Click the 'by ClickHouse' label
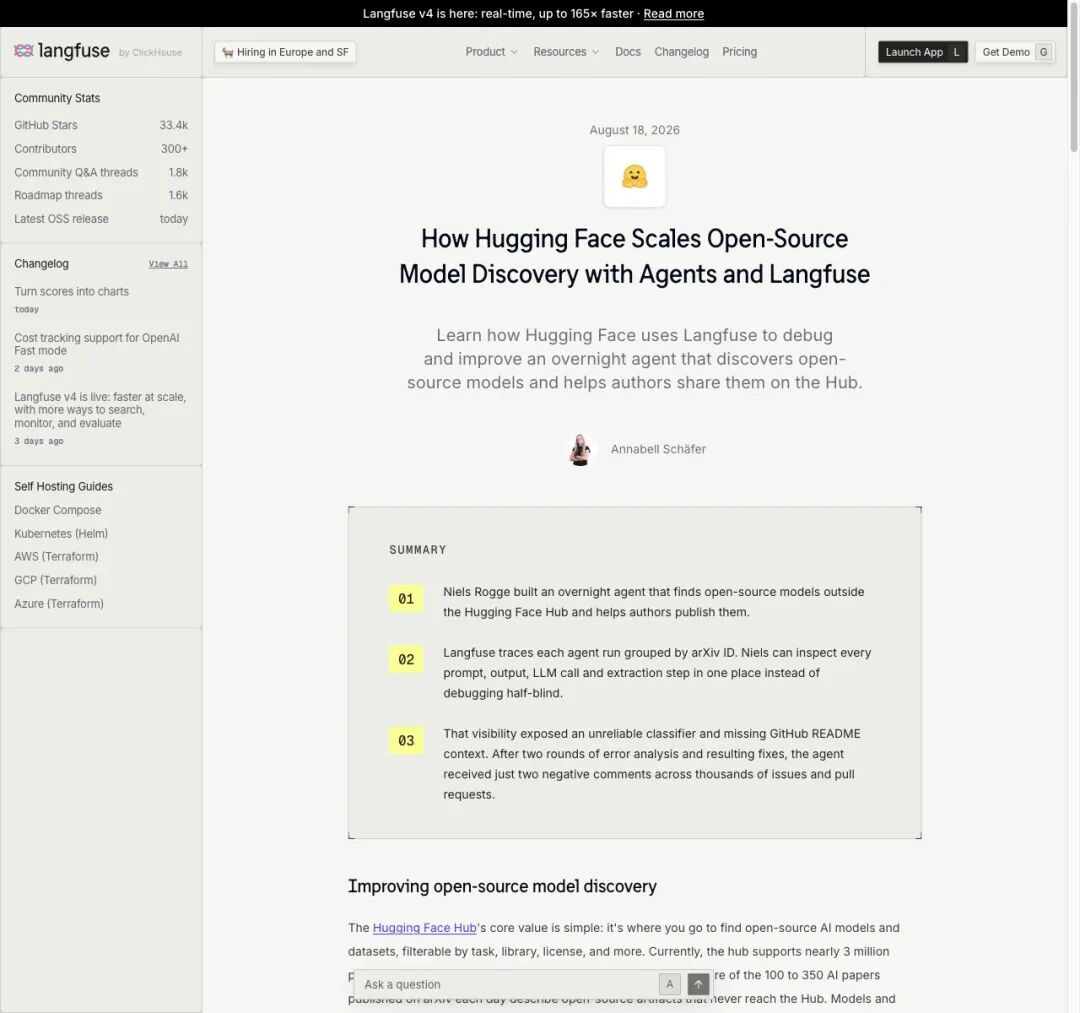 (150, 52)
